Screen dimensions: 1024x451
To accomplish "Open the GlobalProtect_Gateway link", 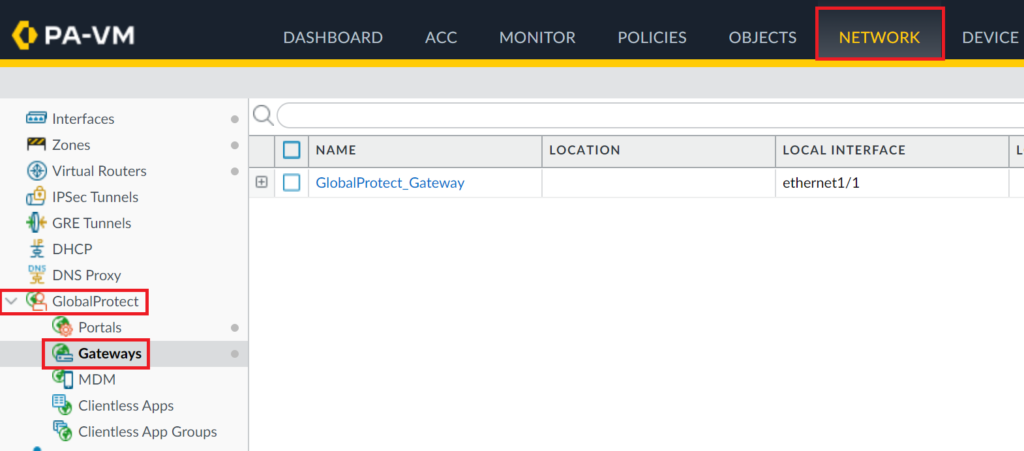I will click(x=390, y=183).
